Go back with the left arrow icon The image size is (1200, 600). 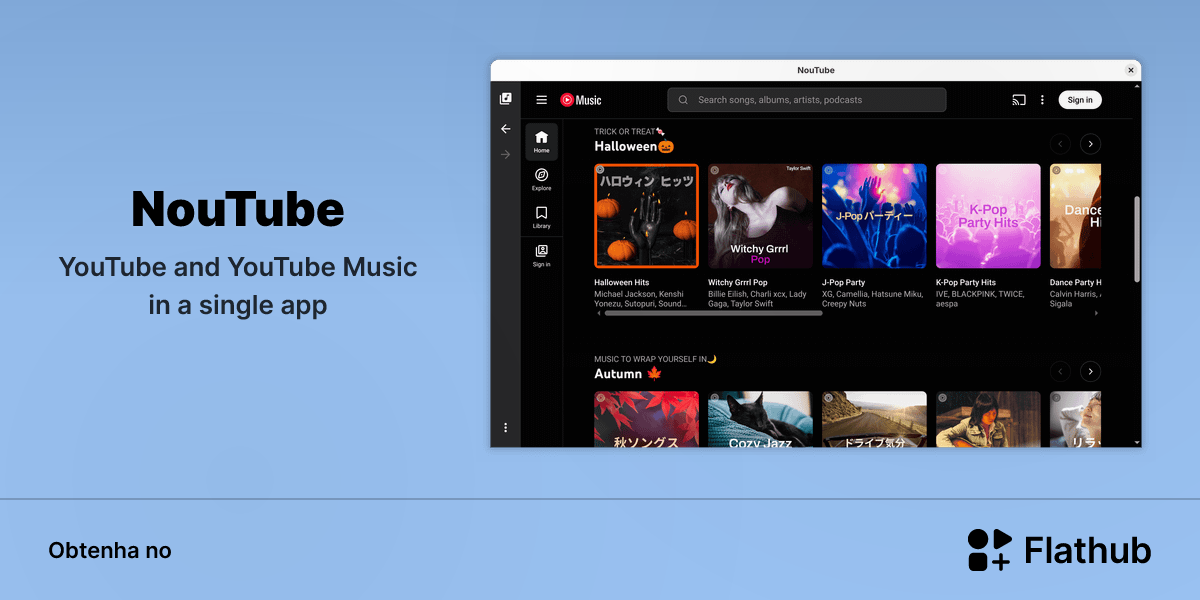coord(506,129)
